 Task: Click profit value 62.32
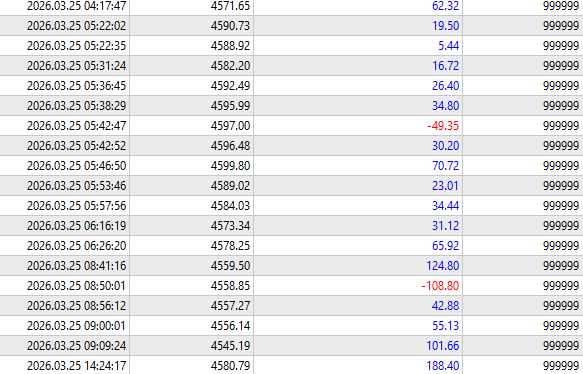445,6
